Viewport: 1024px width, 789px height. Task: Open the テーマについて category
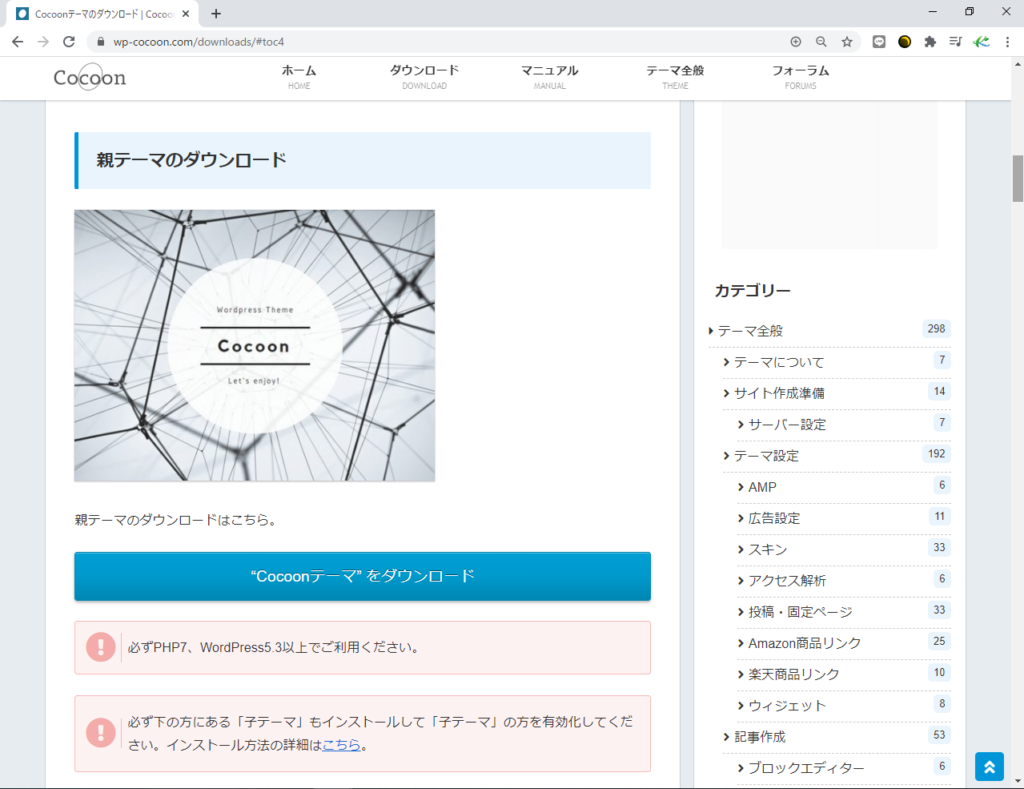point(779,362)
